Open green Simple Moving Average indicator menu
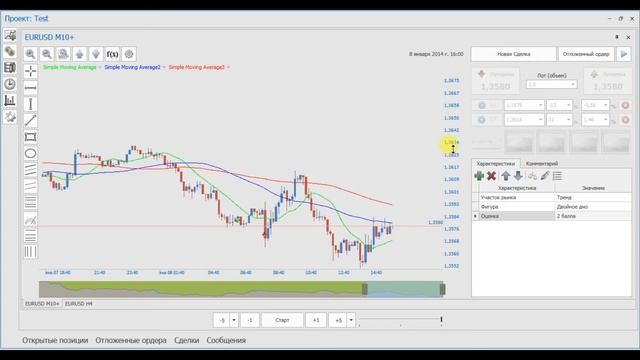The image size is (640, 360). [100, 67]
